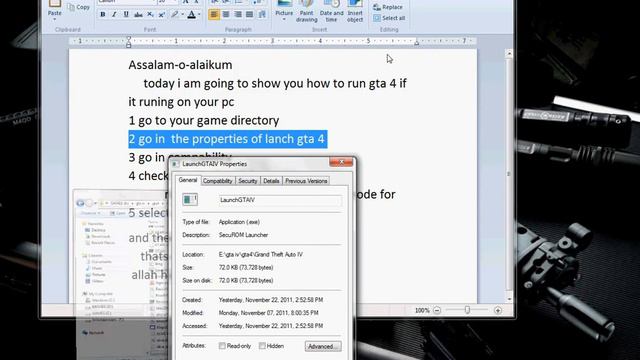The height and width of the screenshot is (360, 640).
Task: Click WordPad vertical scrollbar up arrow
Action: (x=509, y=53)
